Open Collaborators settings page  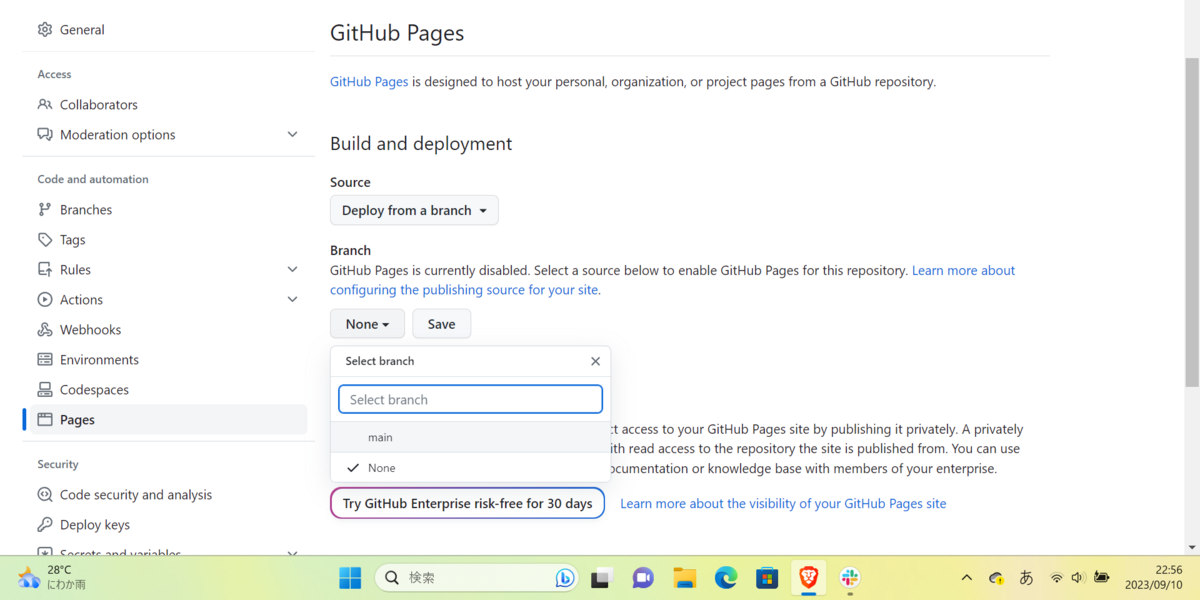click(x=99, y=104)
